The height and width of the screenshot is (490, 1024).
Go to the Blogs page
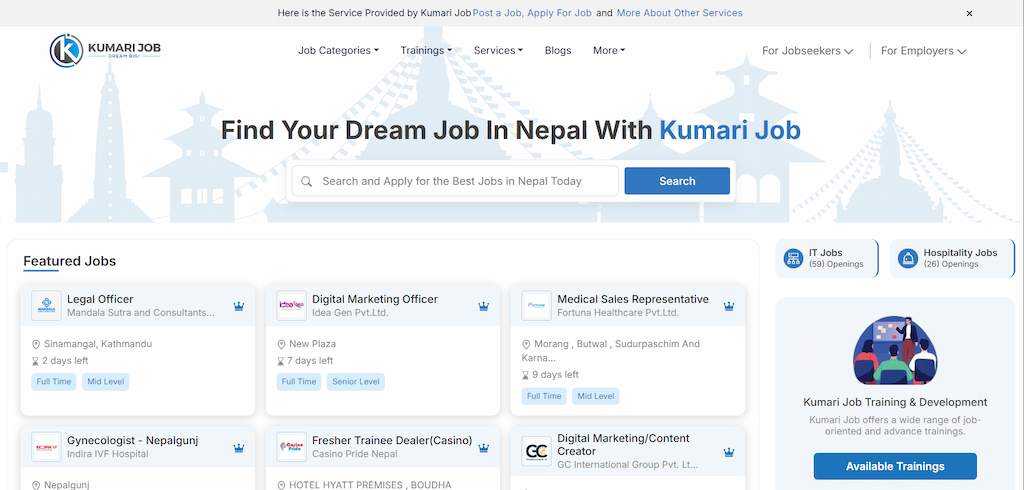pyautogui.click(x=558, y=51)
